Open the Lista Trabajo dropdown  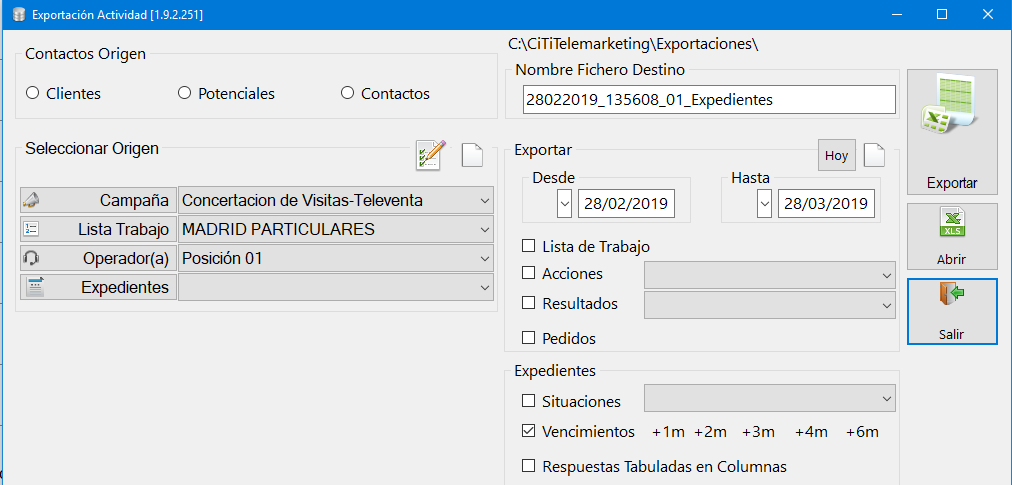[x=485, y=229]
